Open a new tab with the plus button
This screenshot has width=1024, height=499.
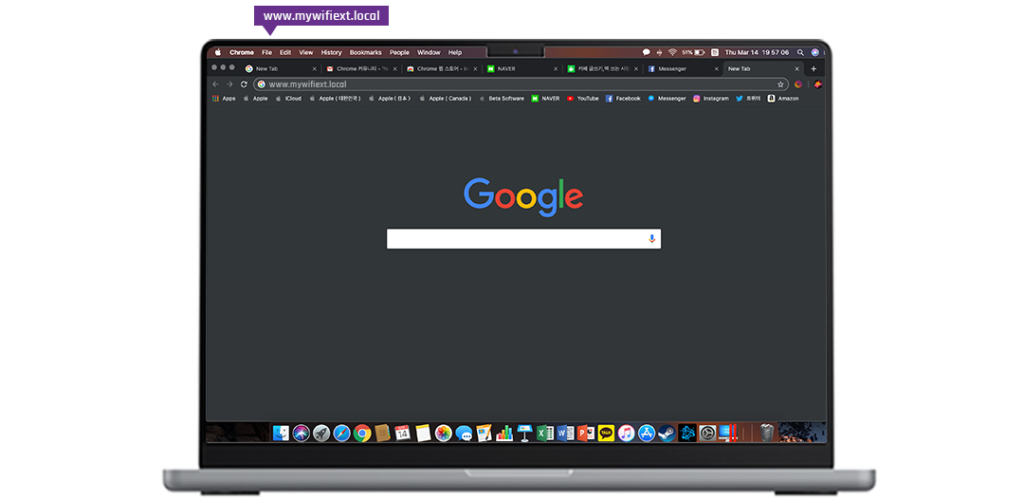[x=813, y=69]
